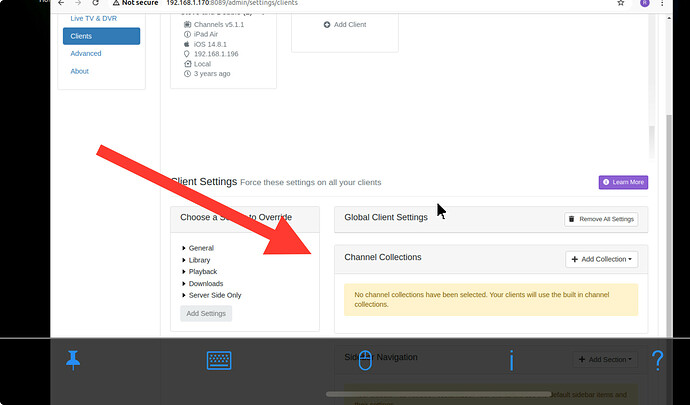The width and height of the screenshot is (690, 405).
Task: Click the mouse icon in overlay bar
Action: pyautogui.click(x=366, y=360)
